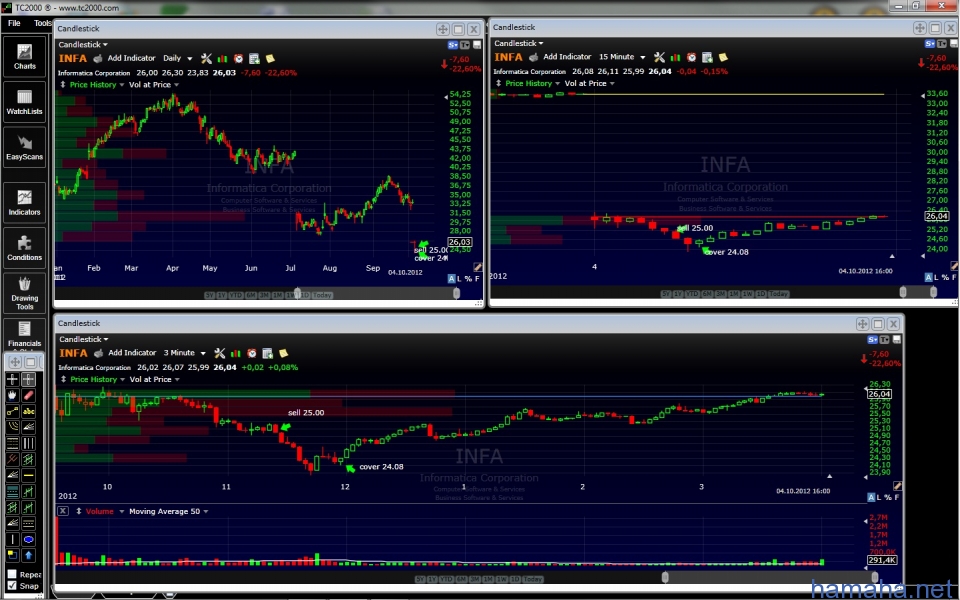The width and height of the screenshot is (960, 600).
Task: Open Candlestick dropdown in the Daily chart
Action: 83,45
